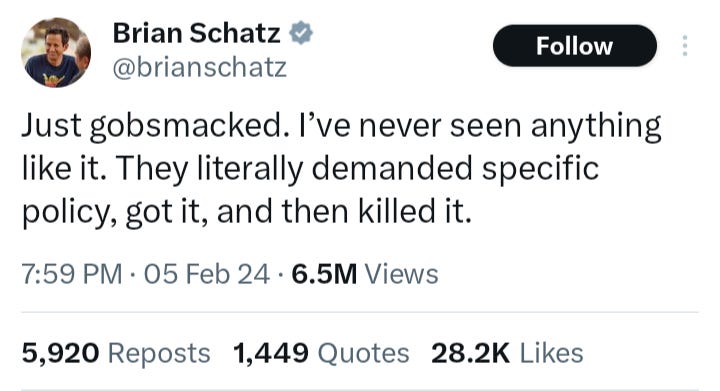Open the 6.5M Views analytics
The width and height of the screenshot is (720, 391).
(x=365, y=274)
